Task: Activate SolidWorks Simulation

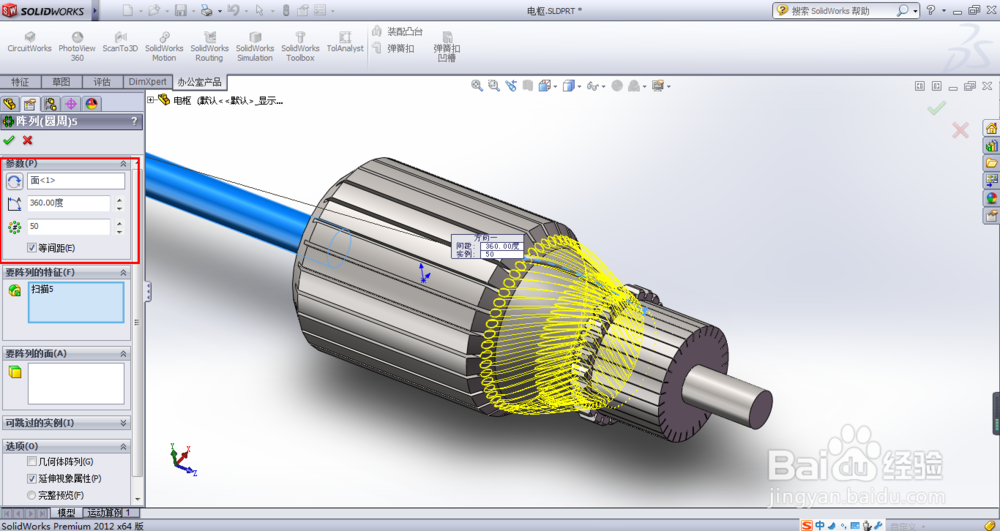Action: (255, 47)
